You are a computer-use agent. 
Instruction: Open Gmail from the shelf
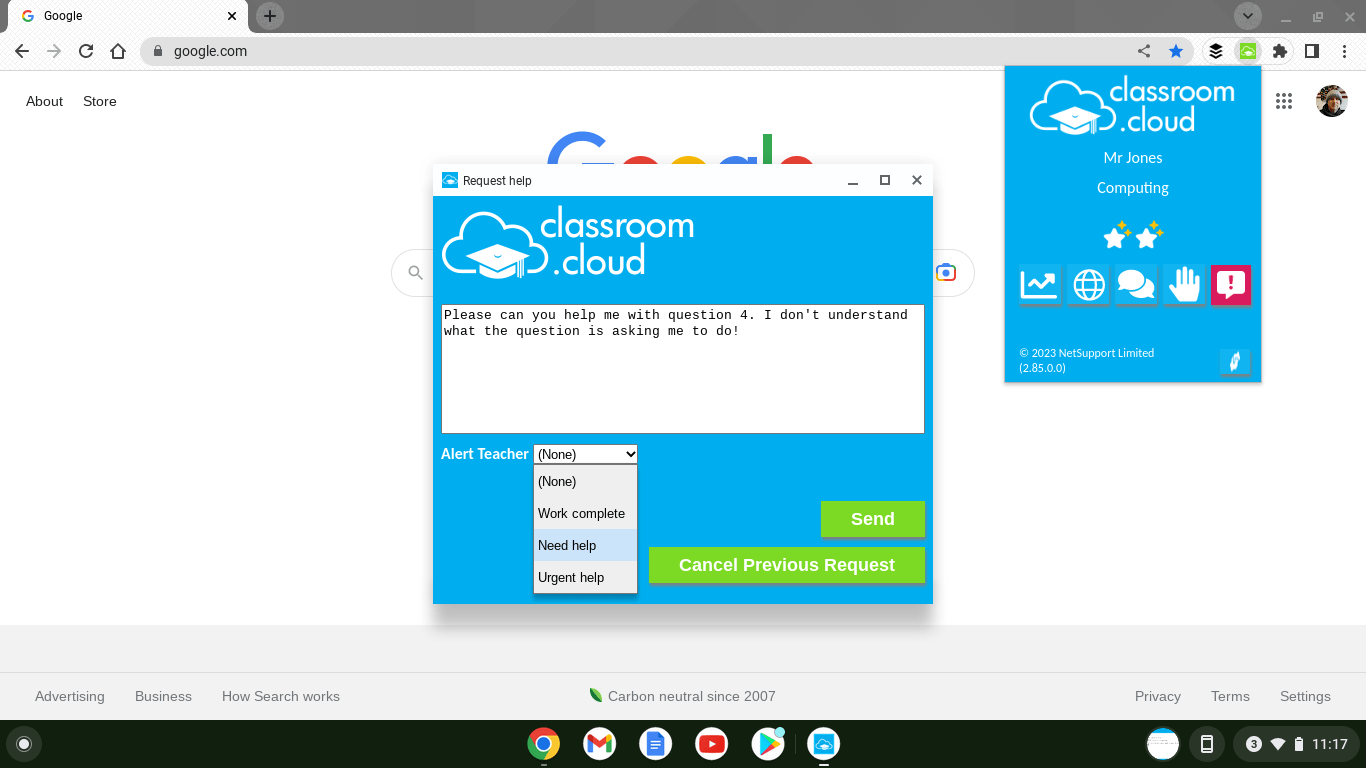(x=600, y=744)
